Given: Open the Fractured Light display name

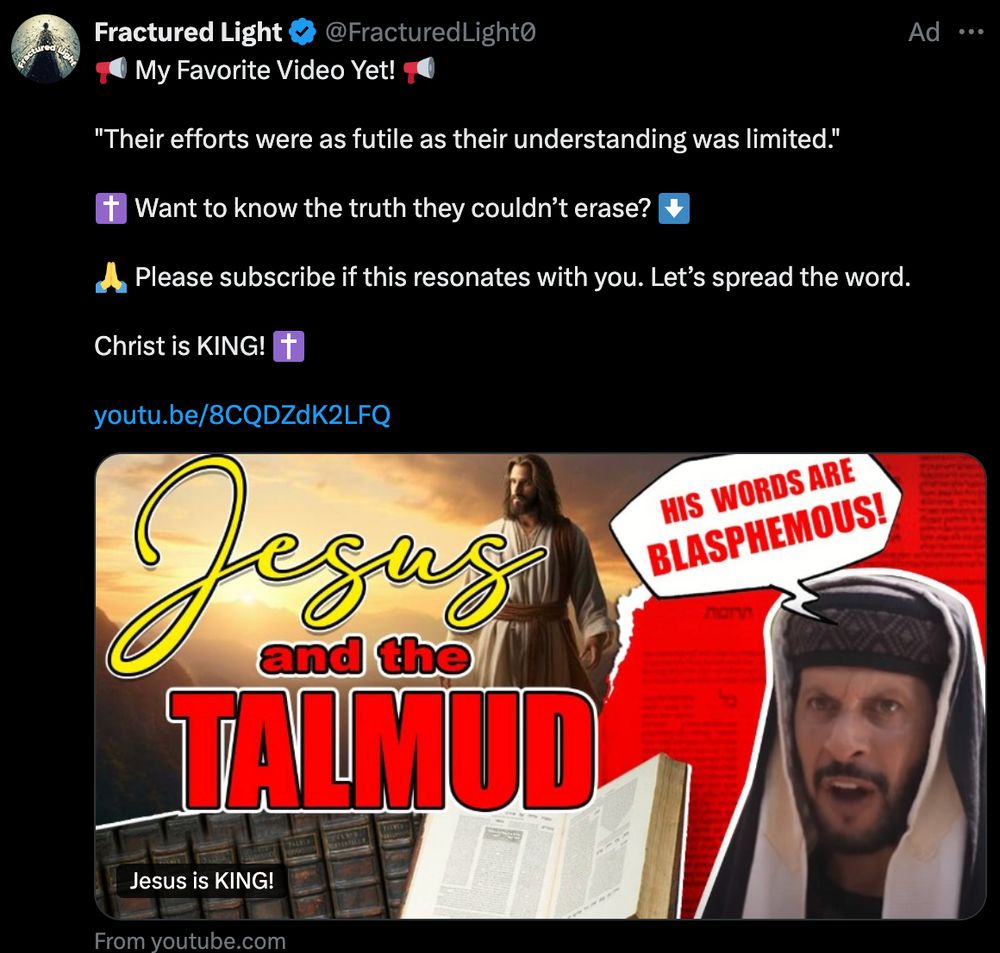Looking at the screenshot, I should (188, 32).
